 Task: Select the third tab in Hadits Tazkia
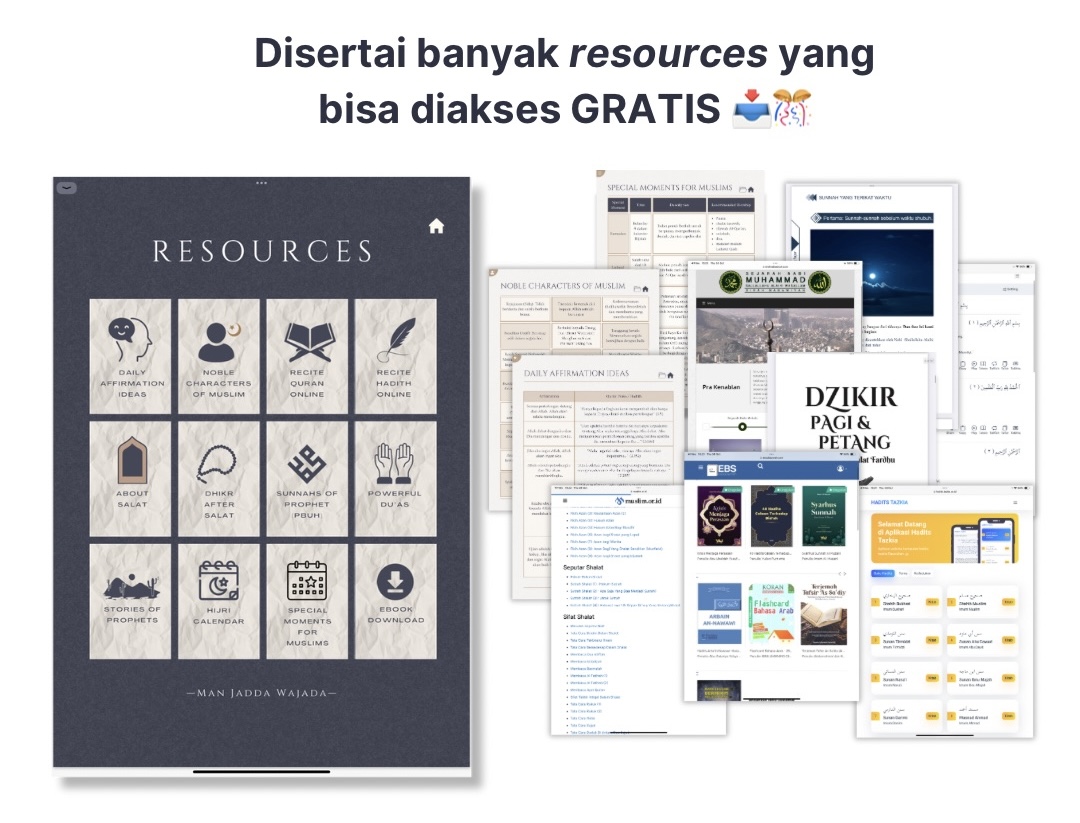coord(922,573)
